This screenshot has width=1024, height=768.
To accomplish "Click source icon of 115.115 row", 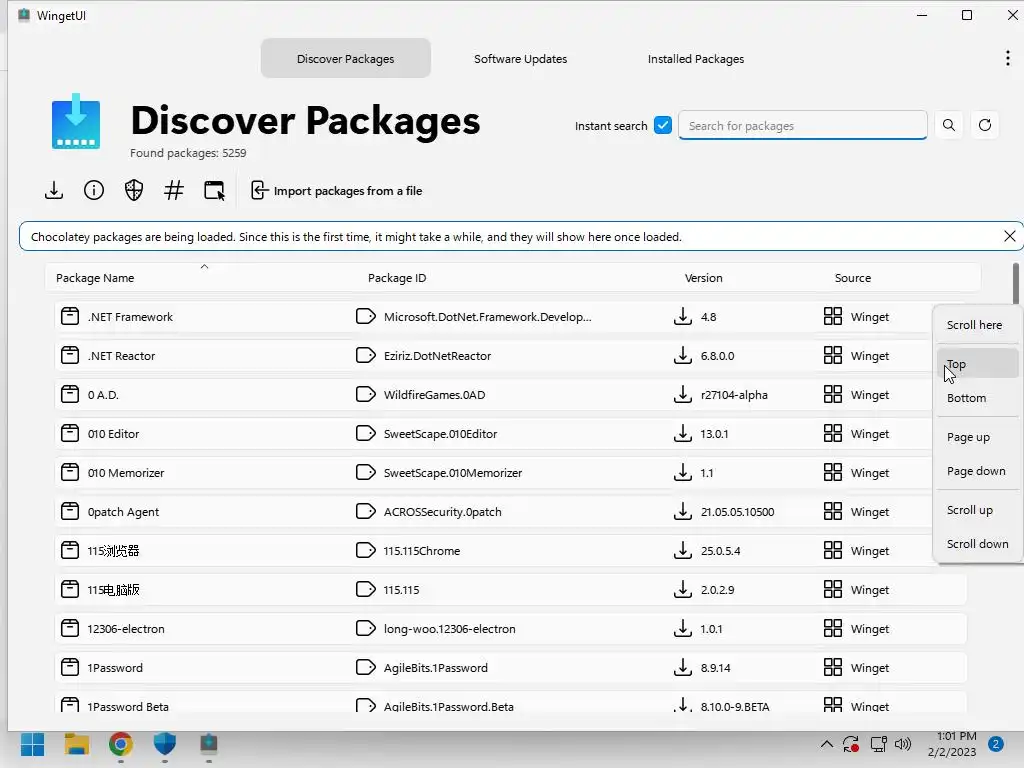I will click(833, 589).
